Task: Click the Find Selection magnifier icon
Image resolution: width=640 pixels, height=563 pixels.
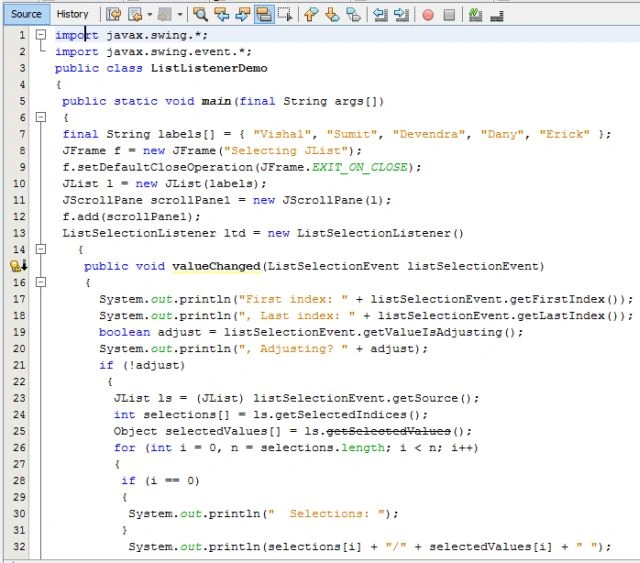Action: (x=200, y=15)
